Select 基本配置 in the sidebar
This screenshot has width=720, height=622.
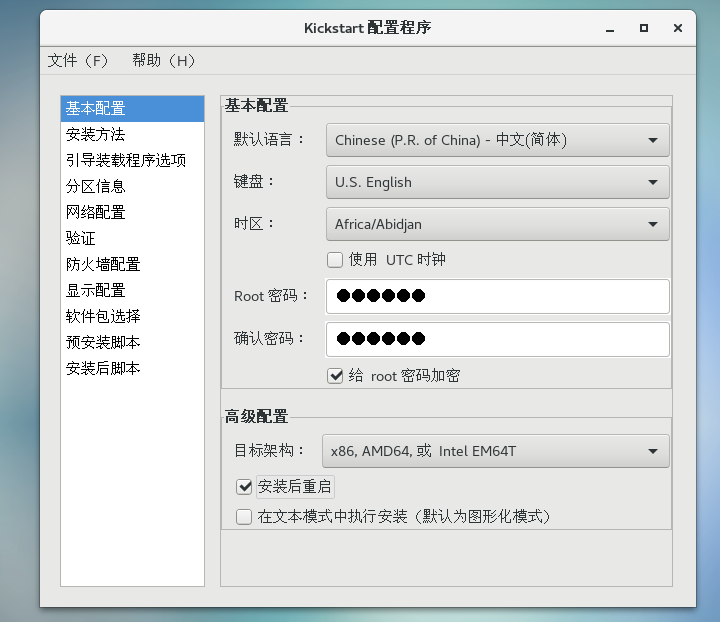(x=132, y=109)
